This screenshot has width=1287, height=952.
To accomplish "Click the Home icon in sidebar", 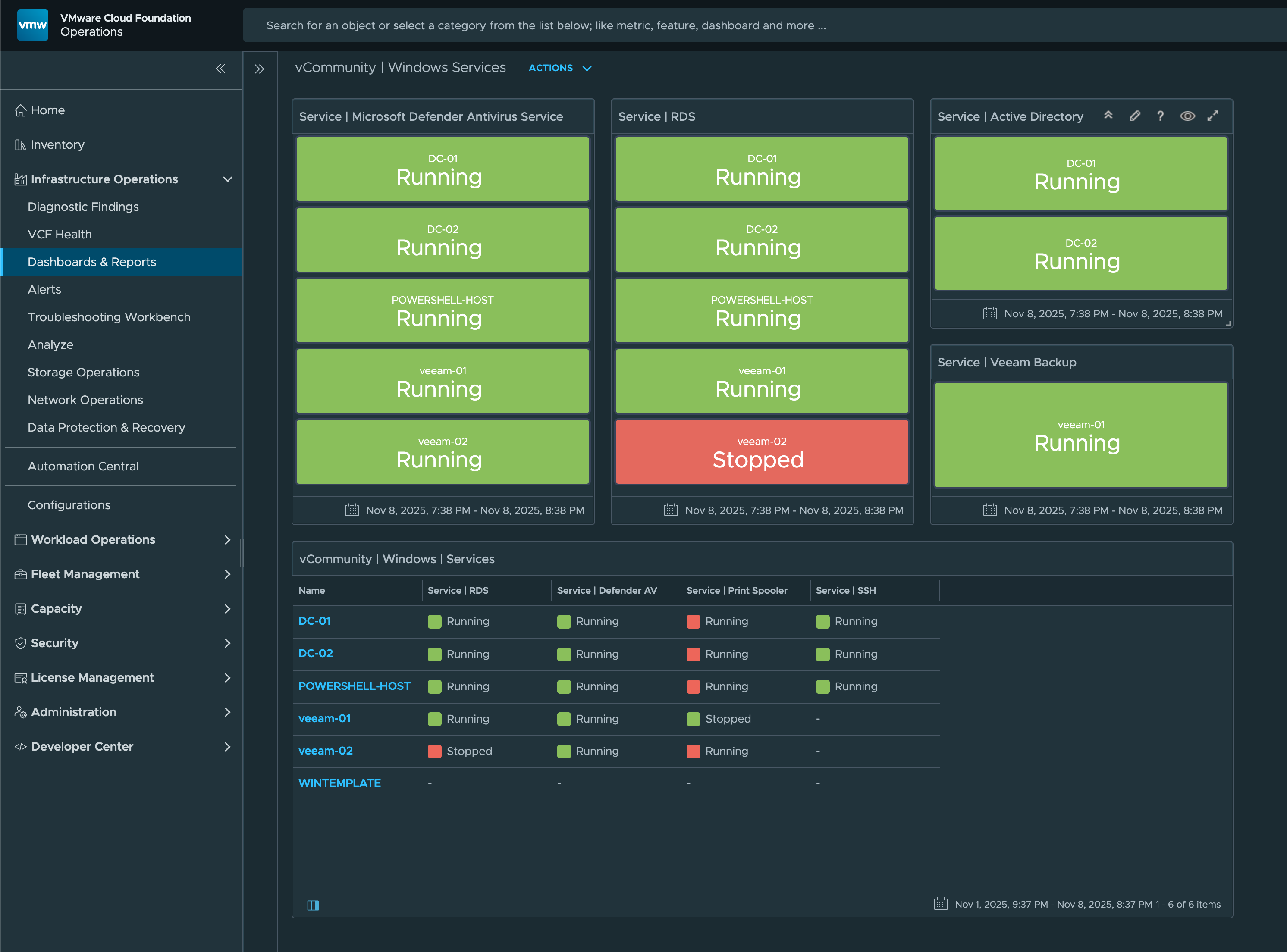I will coord(21,110).
